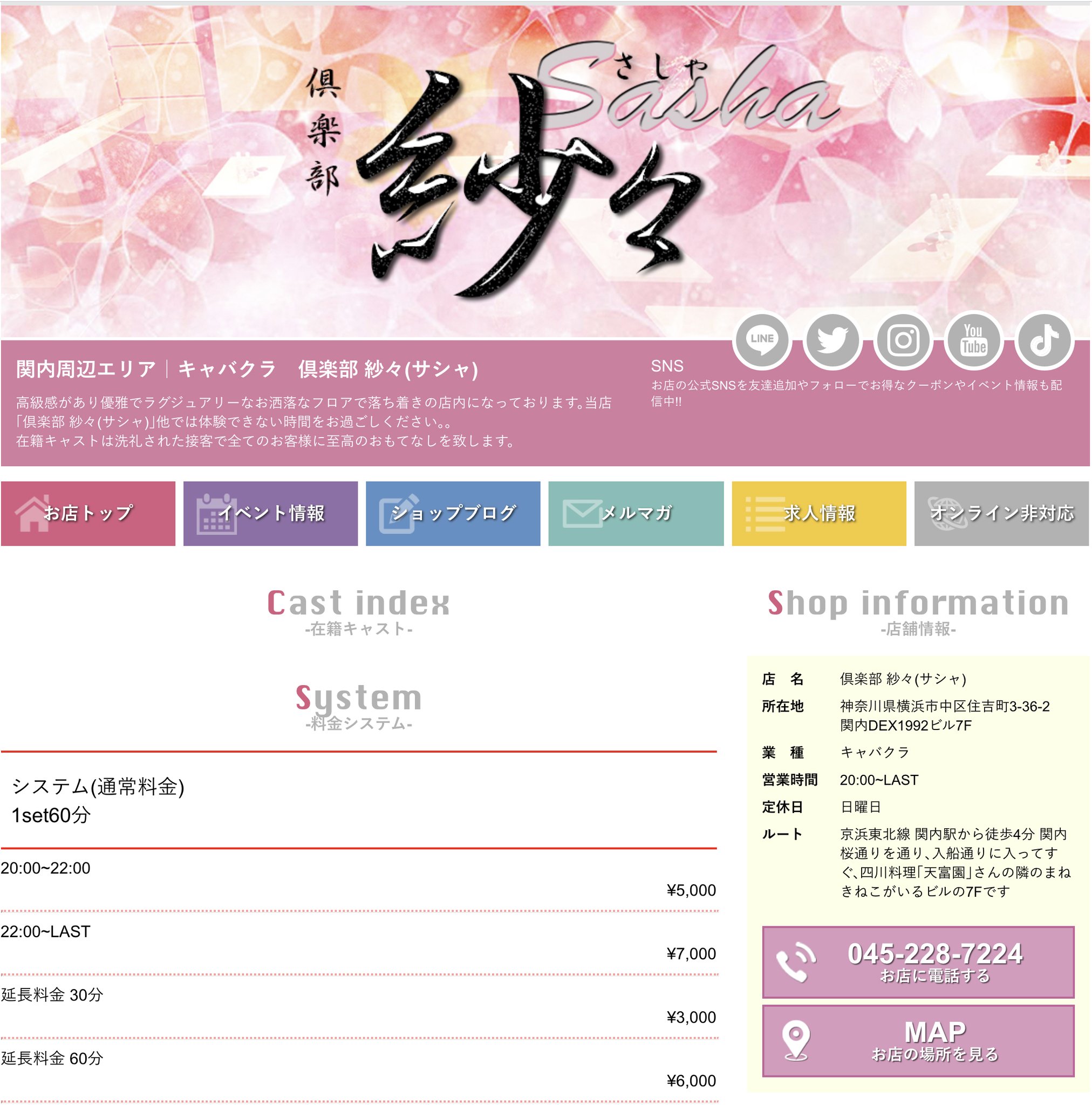Open the LINE social icon
Screen dimensions: 1092x1105
pos(761,341)
